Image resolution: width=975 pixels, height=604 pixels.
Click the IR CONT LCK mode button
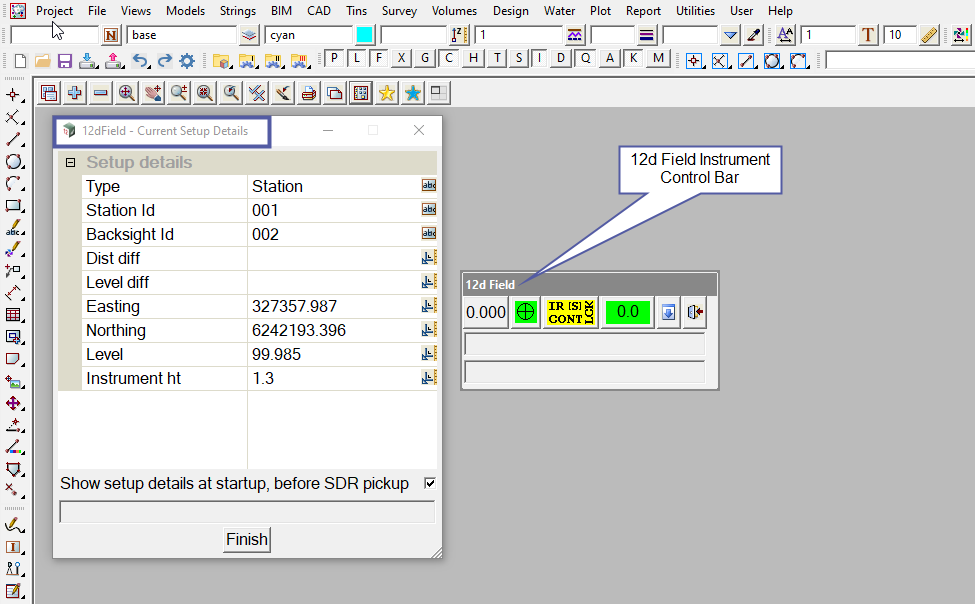(x=570, y=312)
